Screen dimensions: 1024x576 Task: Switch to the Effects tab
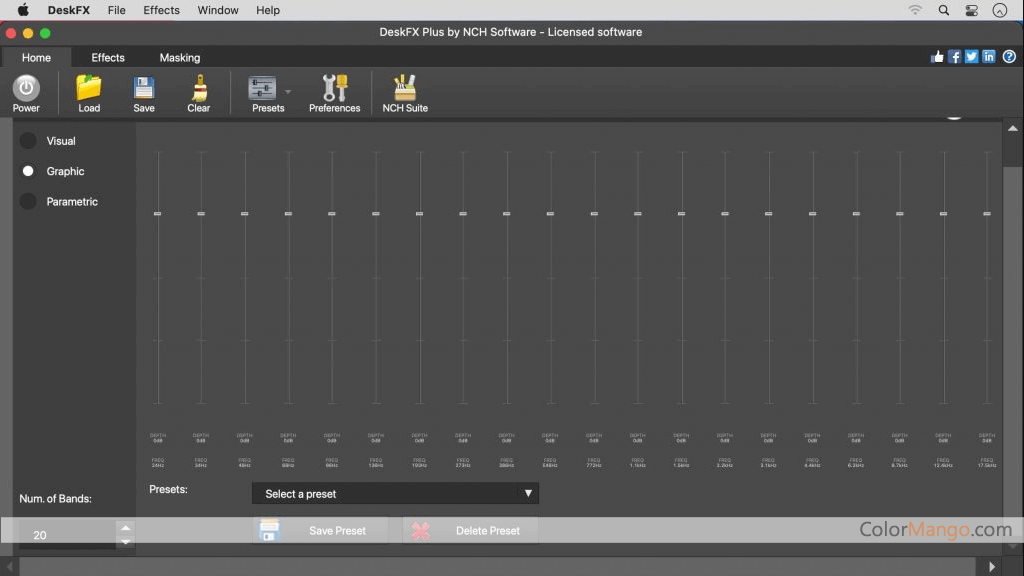[x=107, y=57]
